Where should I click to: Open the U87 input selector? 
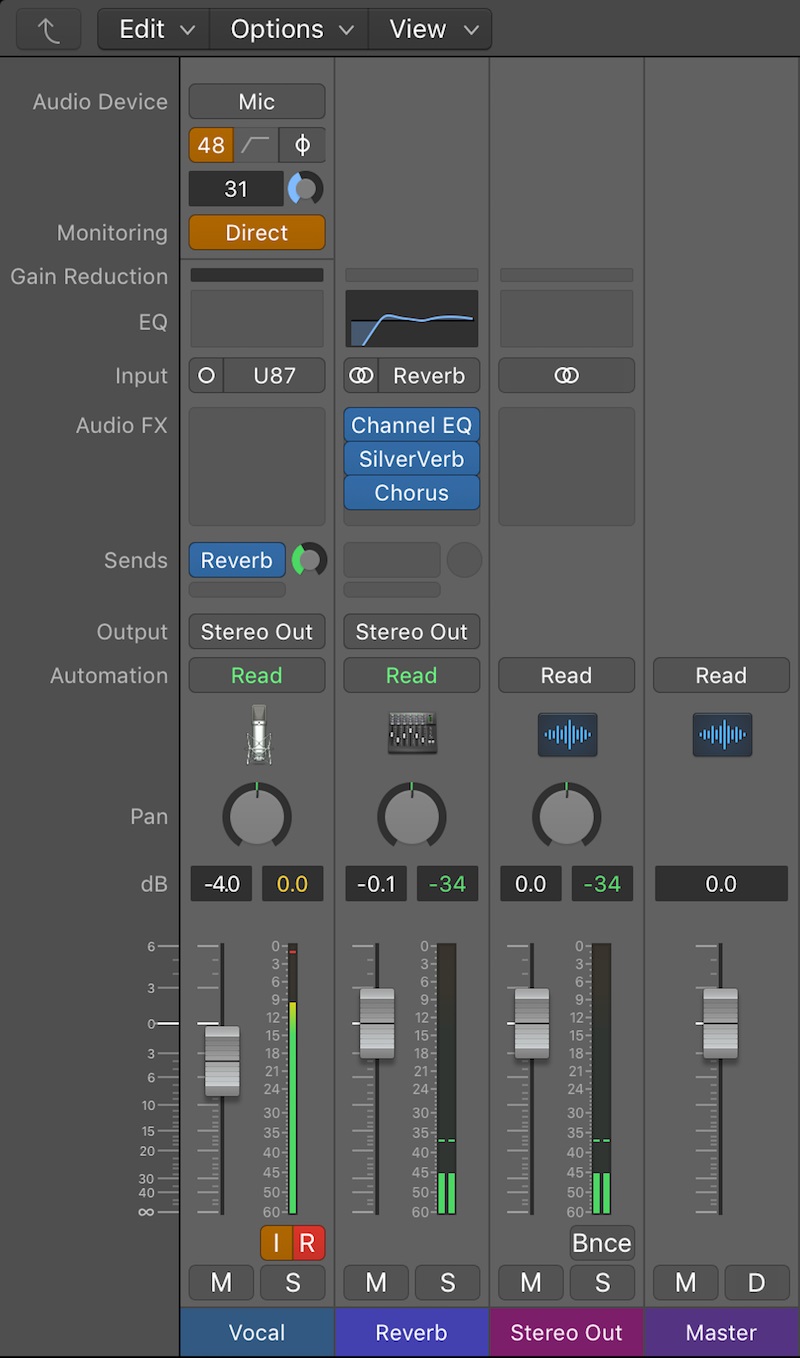tap(274, 376)
